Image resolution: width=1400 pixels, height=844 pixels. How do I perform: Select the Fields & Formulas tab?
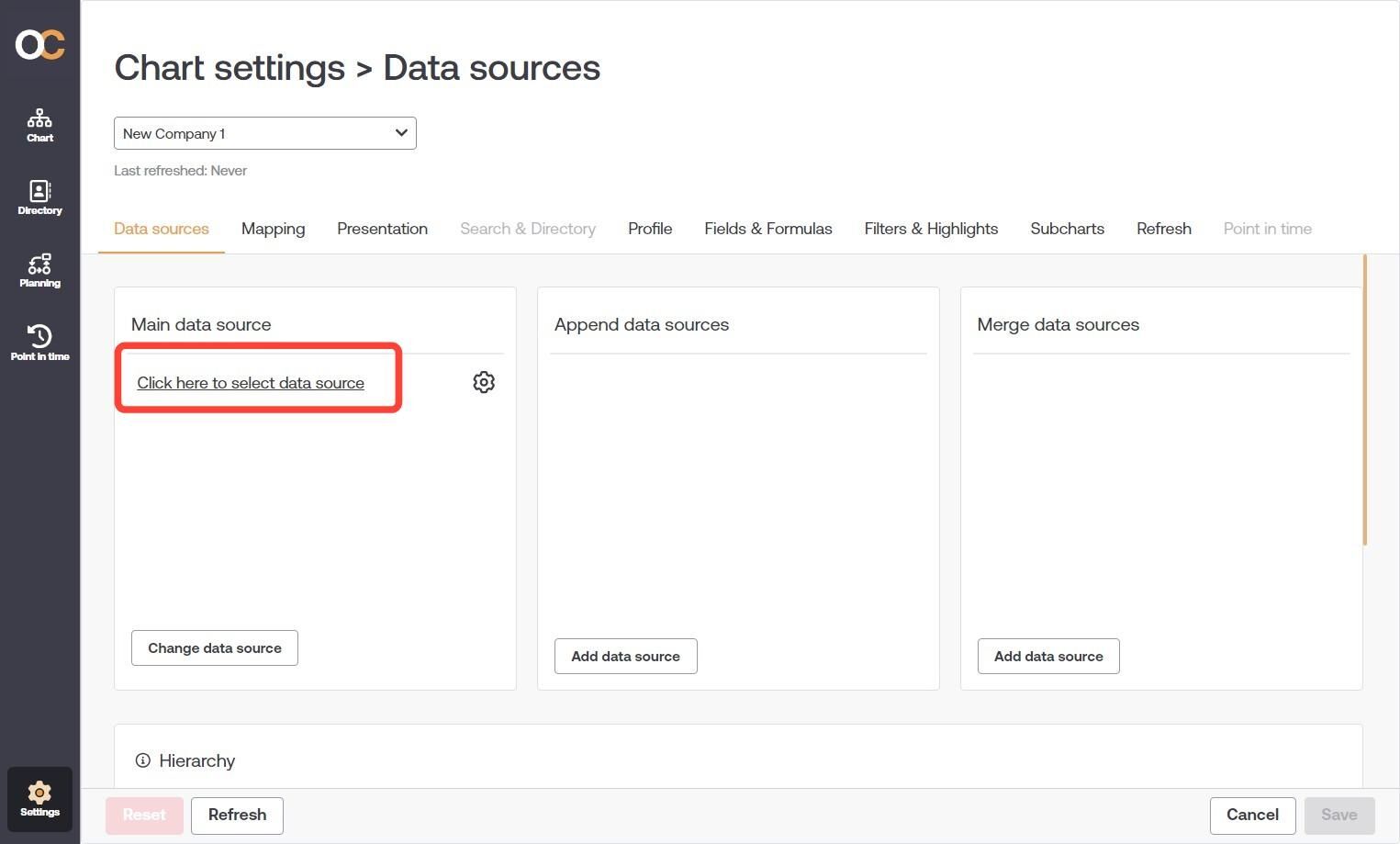[x=767, y=229]
